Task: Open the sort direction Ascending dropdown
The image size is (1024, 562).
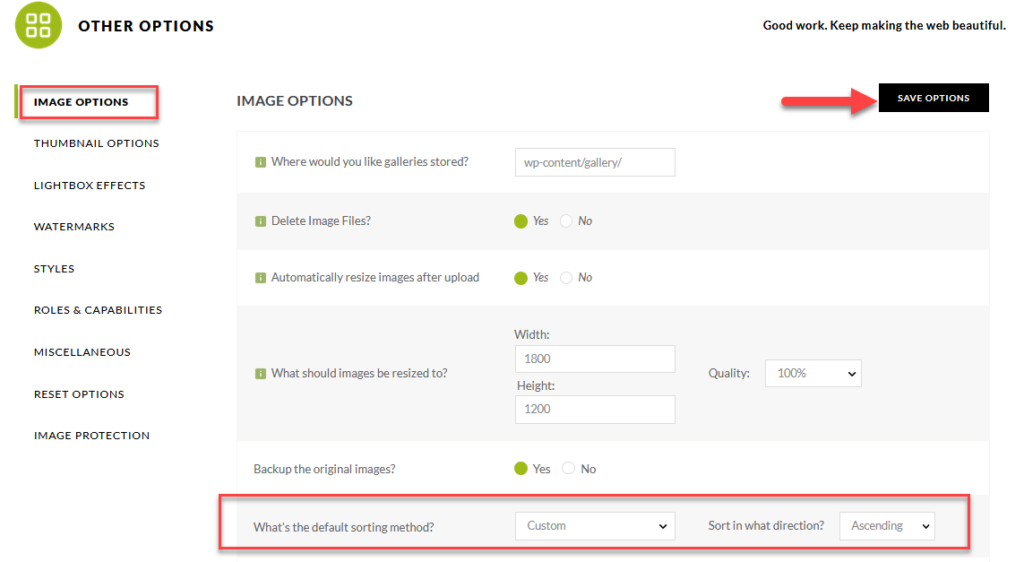Action: pyautogui.click(x=886, y=526)
